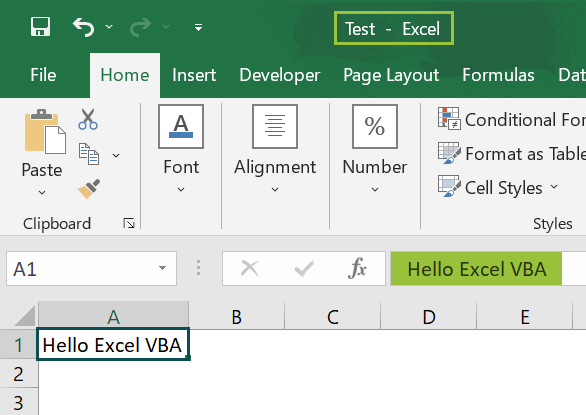The height and width of the screenshot is (415, 586).
Task: Select row 2 header
Action: pos(18,374)
